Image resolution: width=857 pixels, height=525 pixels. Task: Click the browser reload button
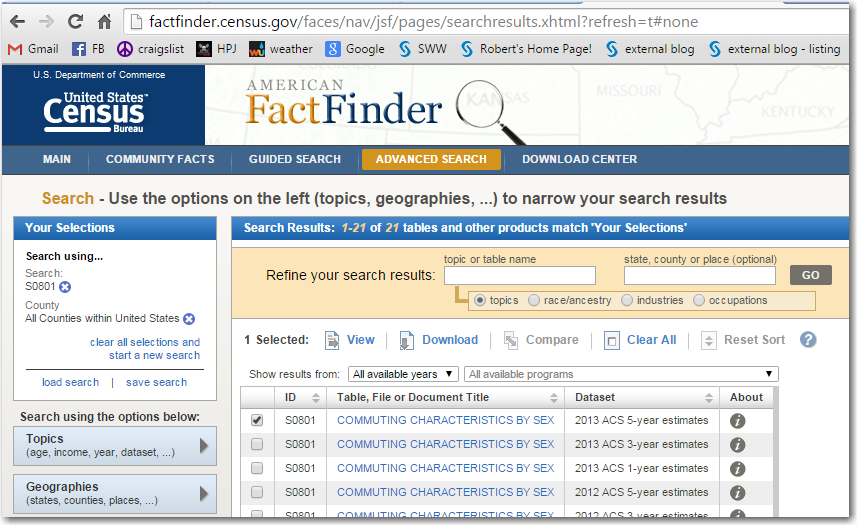[x=75, y=21]
